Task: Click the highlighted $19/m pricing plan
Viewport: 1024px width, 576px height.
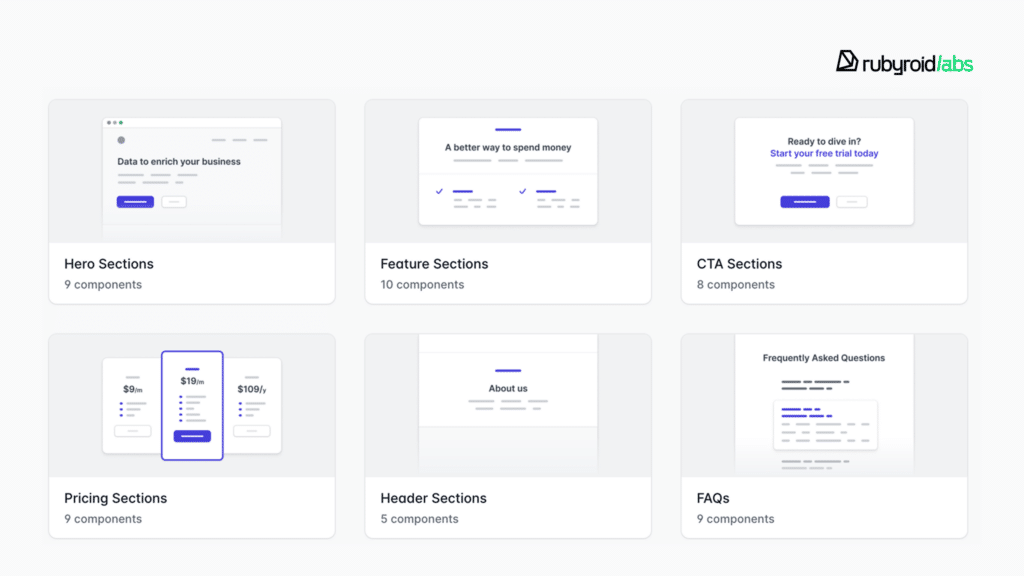Action: click(192, 405)
